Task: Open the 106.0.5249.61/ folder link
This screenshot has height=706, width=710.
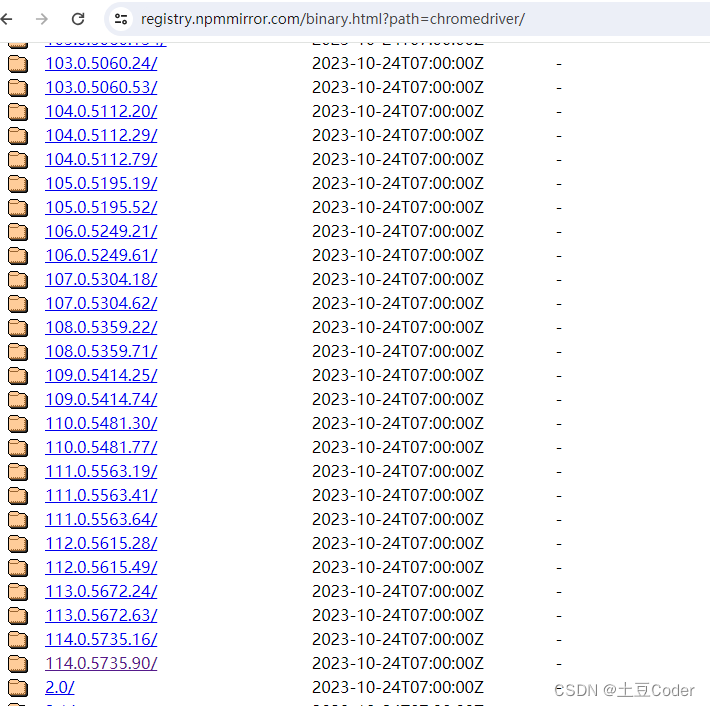Action: [x=101, y=255]
